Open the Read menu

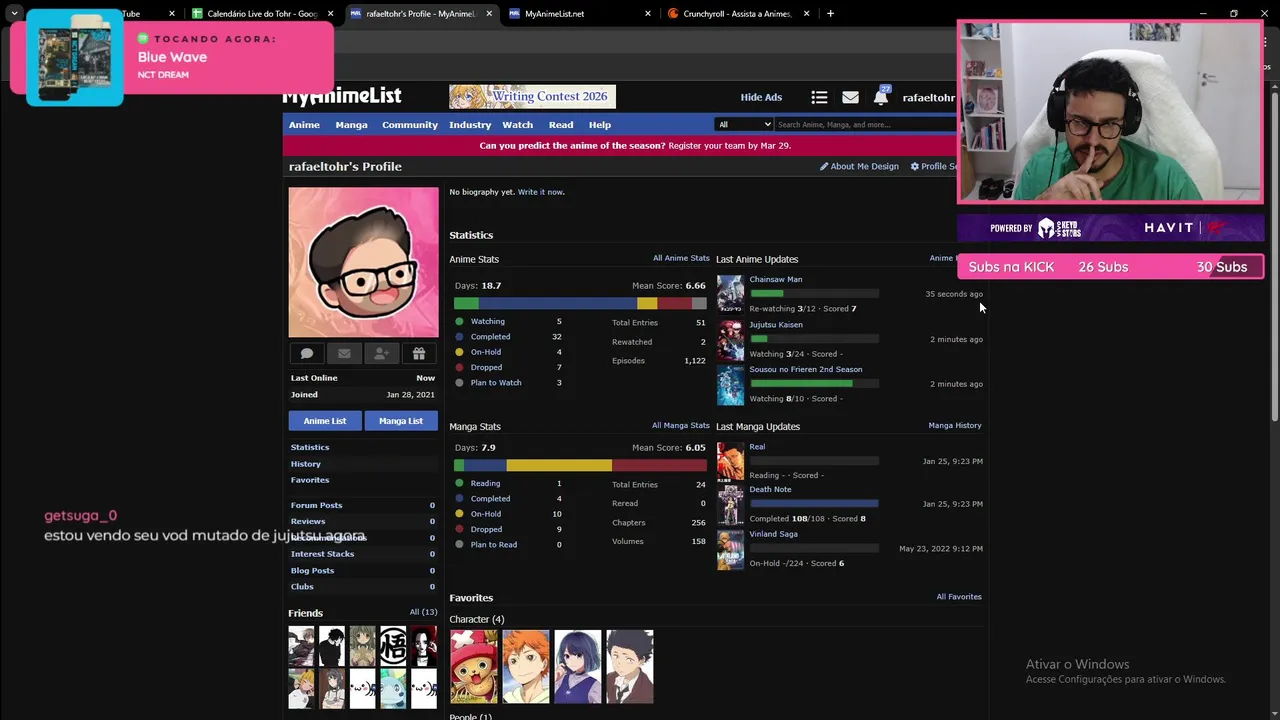[x=561, y=125]
